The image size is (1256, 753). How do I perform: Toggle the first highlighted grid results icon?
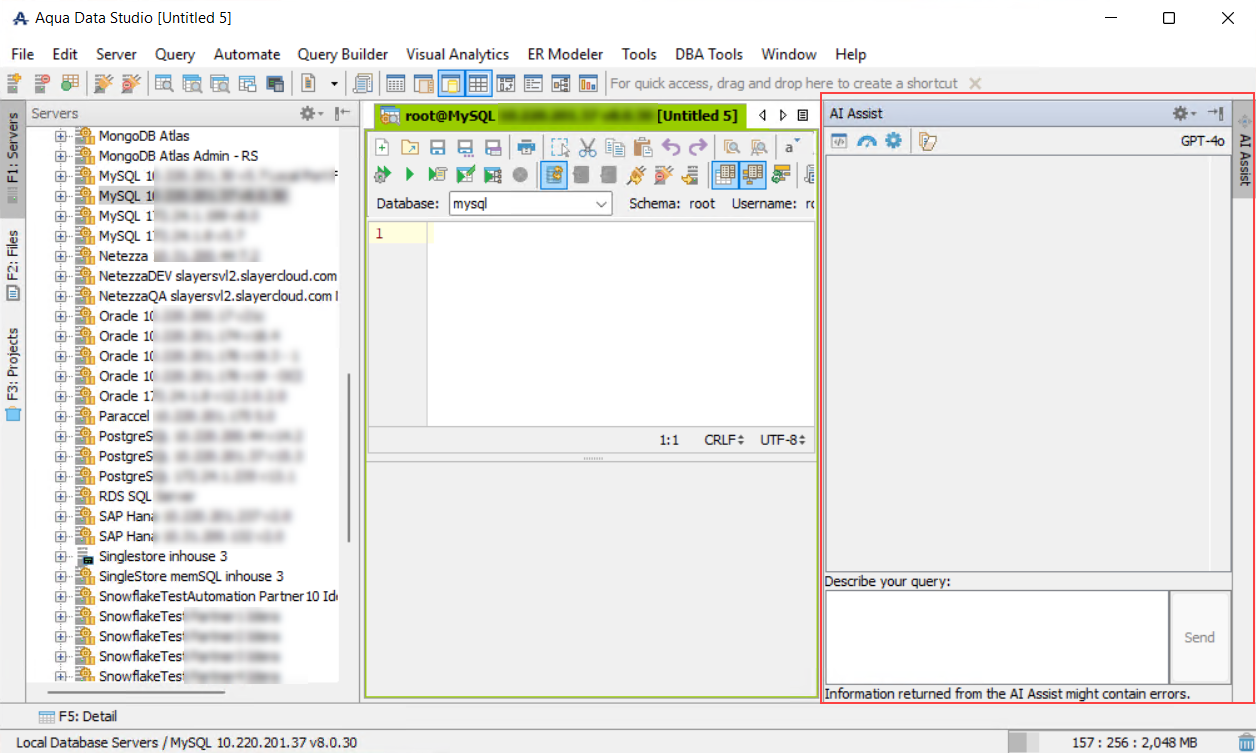click(x=725, y=175)
